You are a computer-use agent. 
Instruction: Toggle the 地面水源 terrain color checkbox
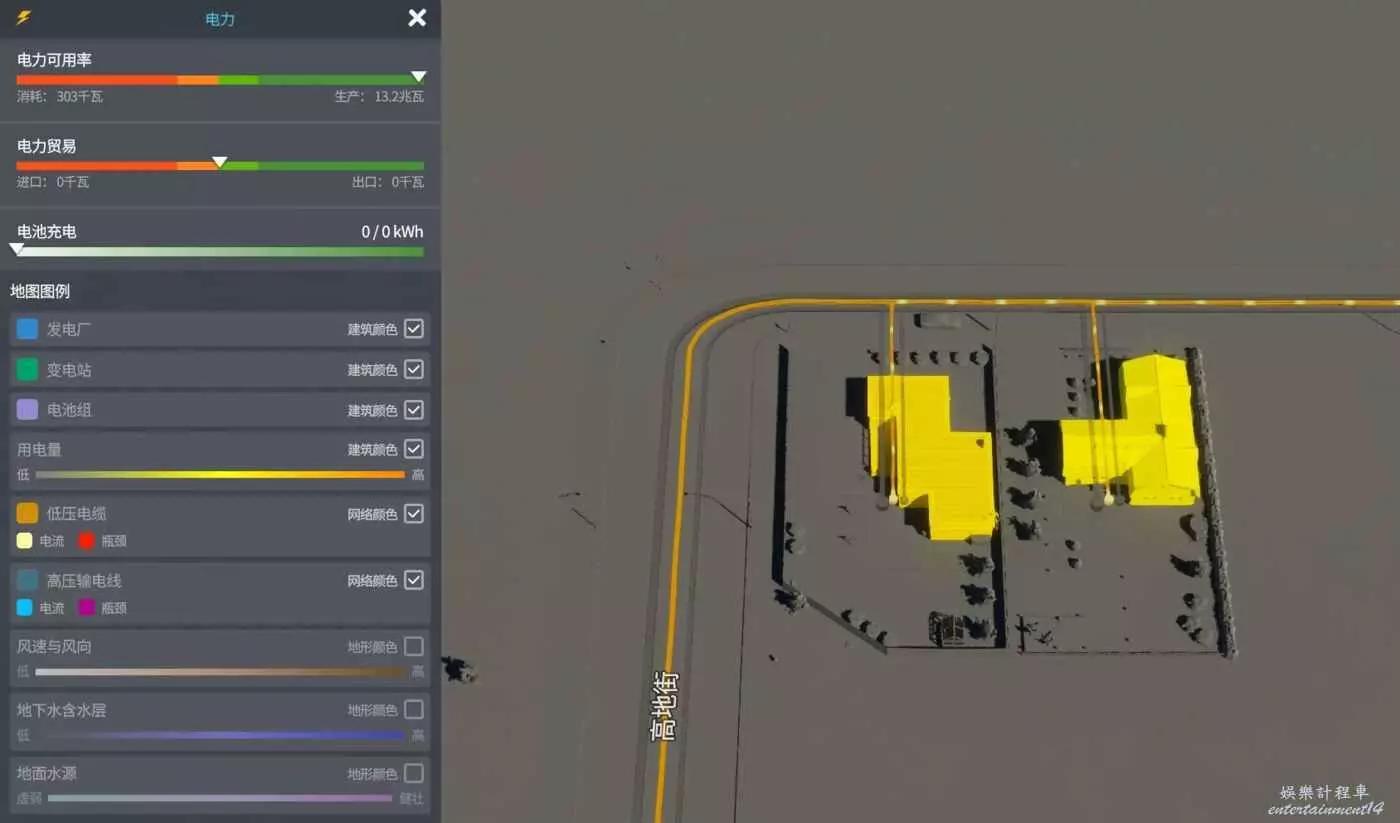(x=414, y=773)
